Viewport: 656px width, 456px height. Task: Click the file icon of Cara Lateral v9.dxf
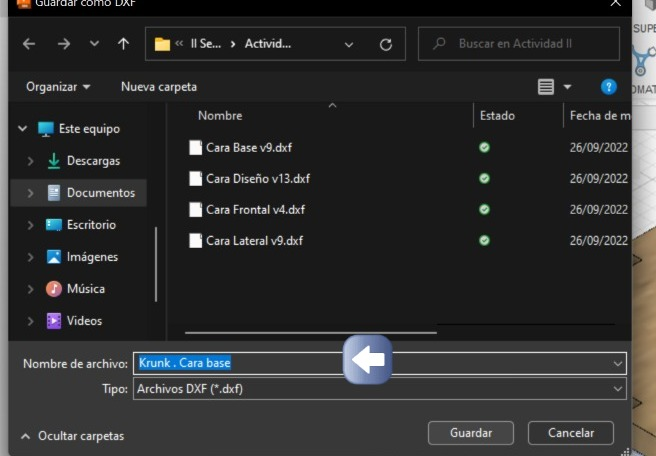tap(195, 241)
